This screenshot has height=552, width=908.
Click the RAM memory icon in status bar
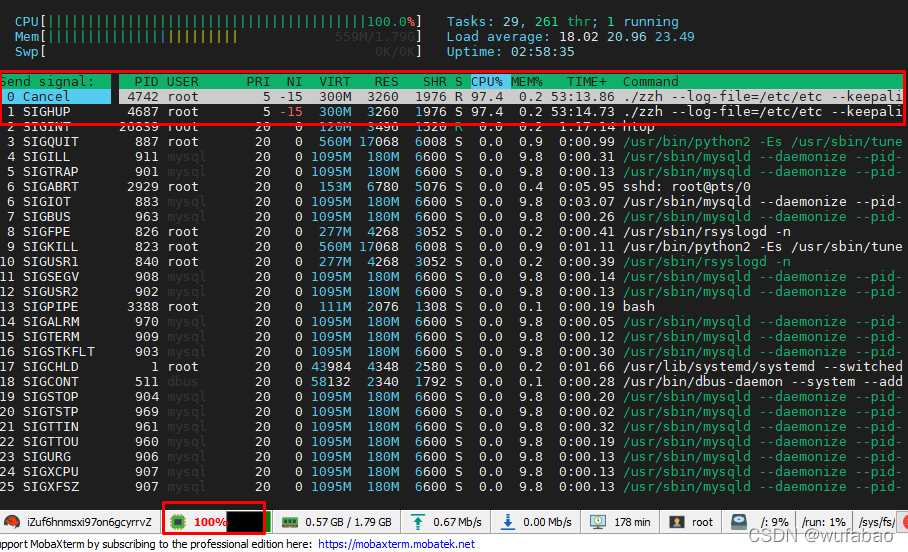click(x=290, y=522)
